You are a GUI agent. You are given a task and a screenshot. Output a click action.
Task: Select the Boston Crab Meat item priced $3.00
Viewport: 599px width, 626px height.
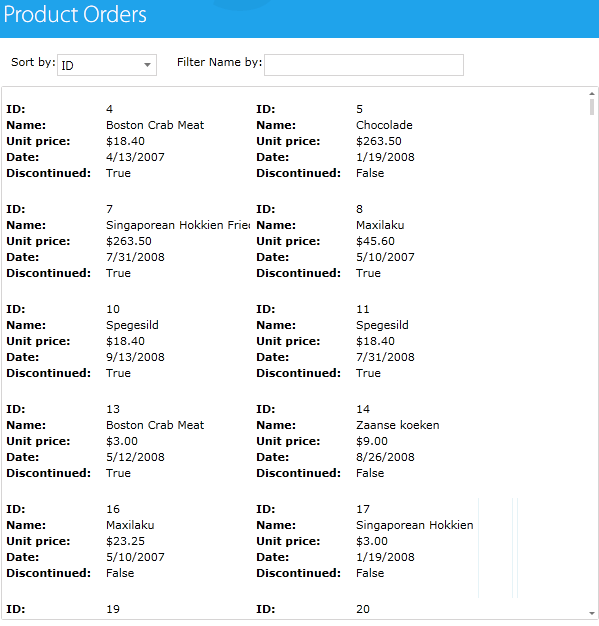point(128,441)
